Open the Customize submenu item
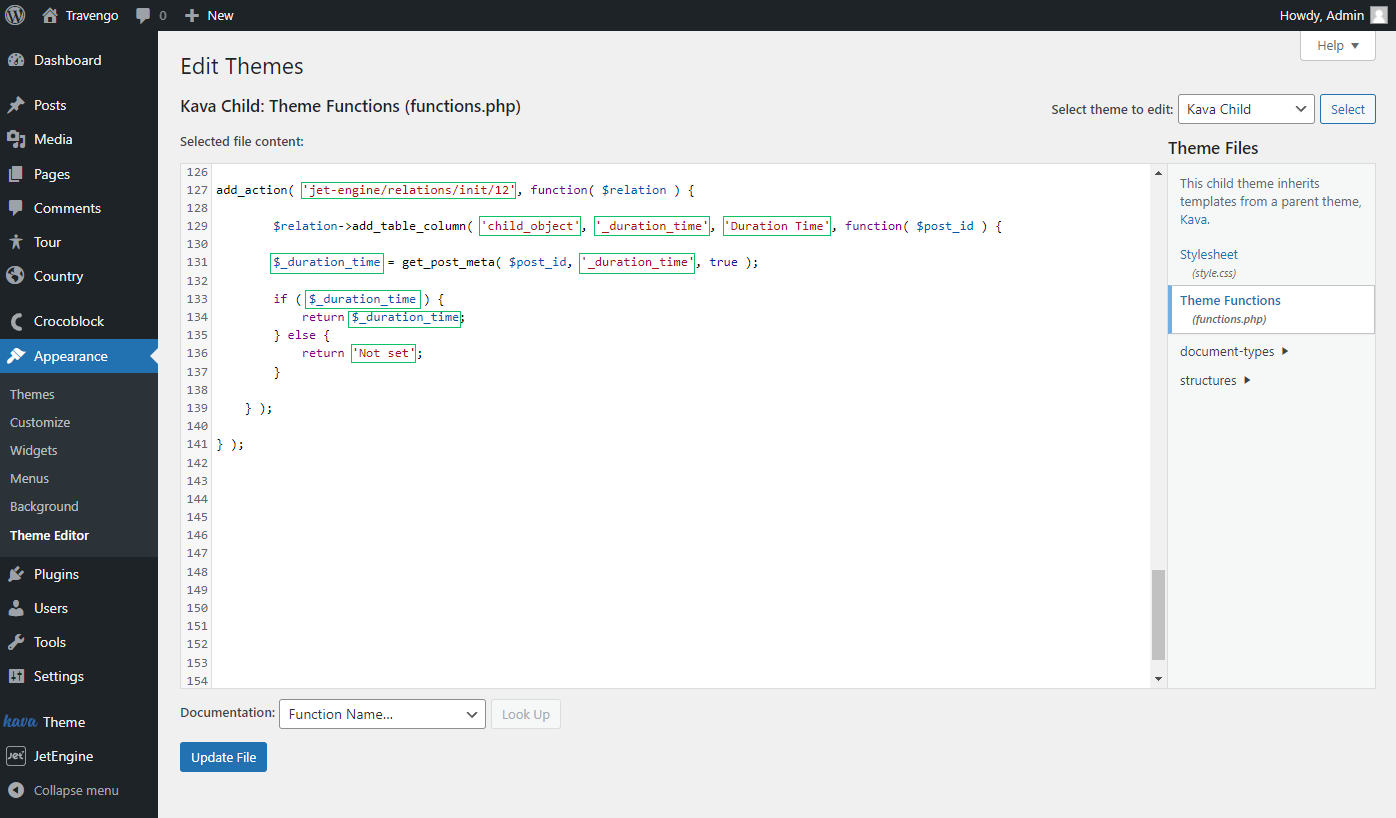The height and width of the screenshot is (818, 1396). coord(40,422)
